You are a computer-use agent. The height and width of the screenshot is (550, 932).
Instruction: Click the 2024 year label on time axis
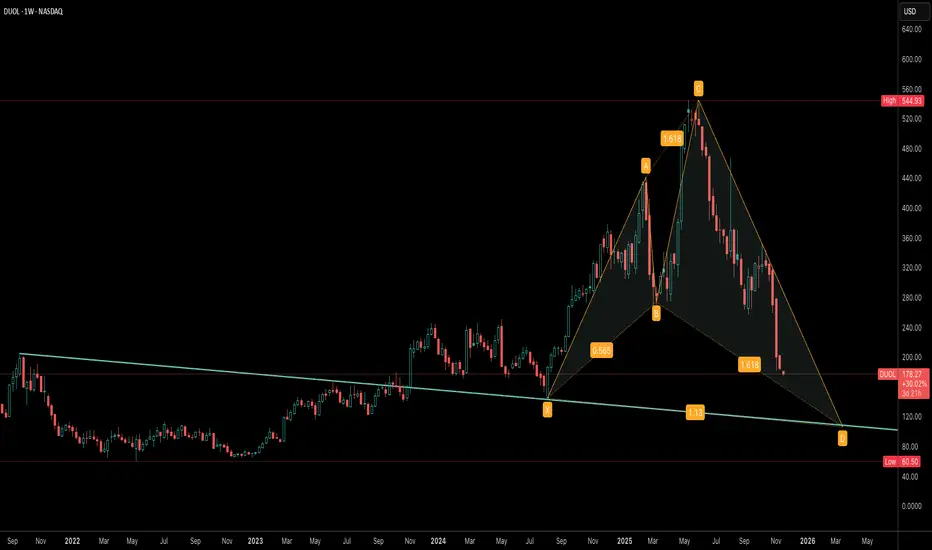(438, 541)
